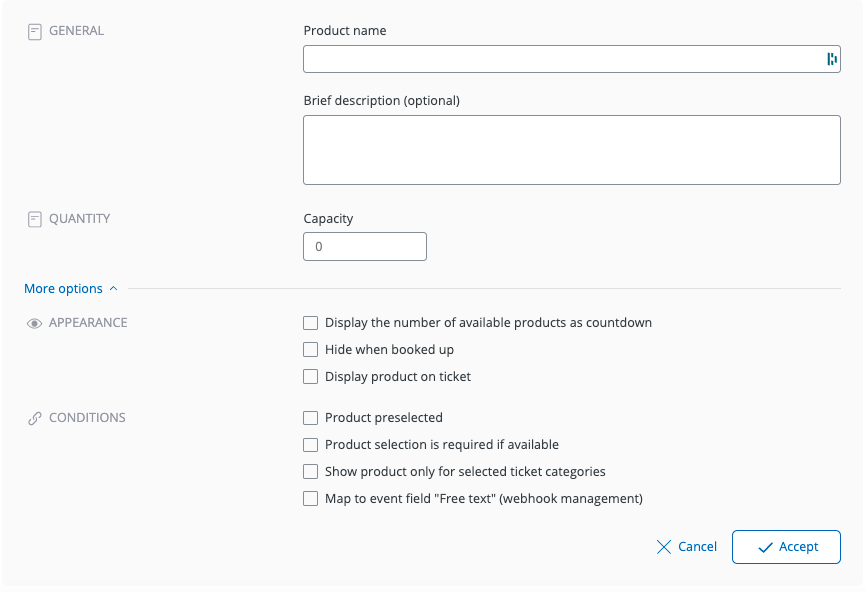This screenshot has height=592, width=866.
Task: Click into the Brief description textarea
Action: point(571,150)
